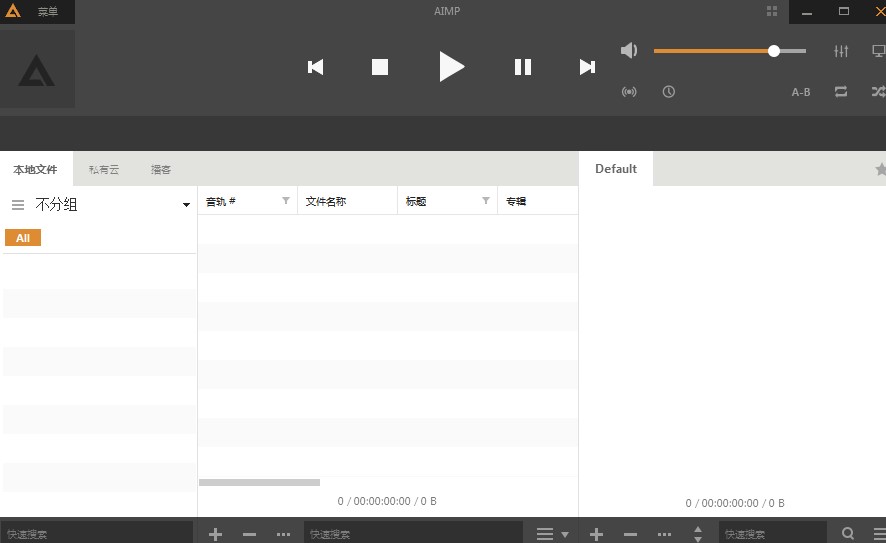Click the Play button
Image resolution: width=886 pixels, height=543 pixels.
point(452,67)
